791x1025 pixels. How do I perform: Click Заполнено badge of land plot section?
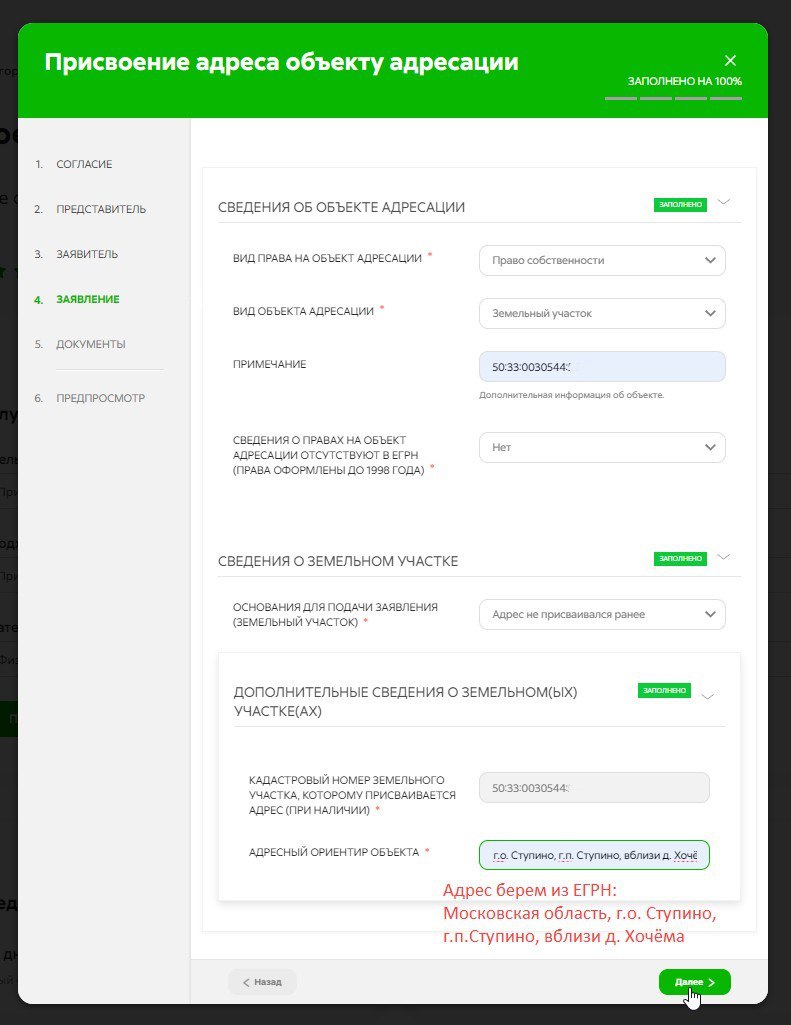680,558
